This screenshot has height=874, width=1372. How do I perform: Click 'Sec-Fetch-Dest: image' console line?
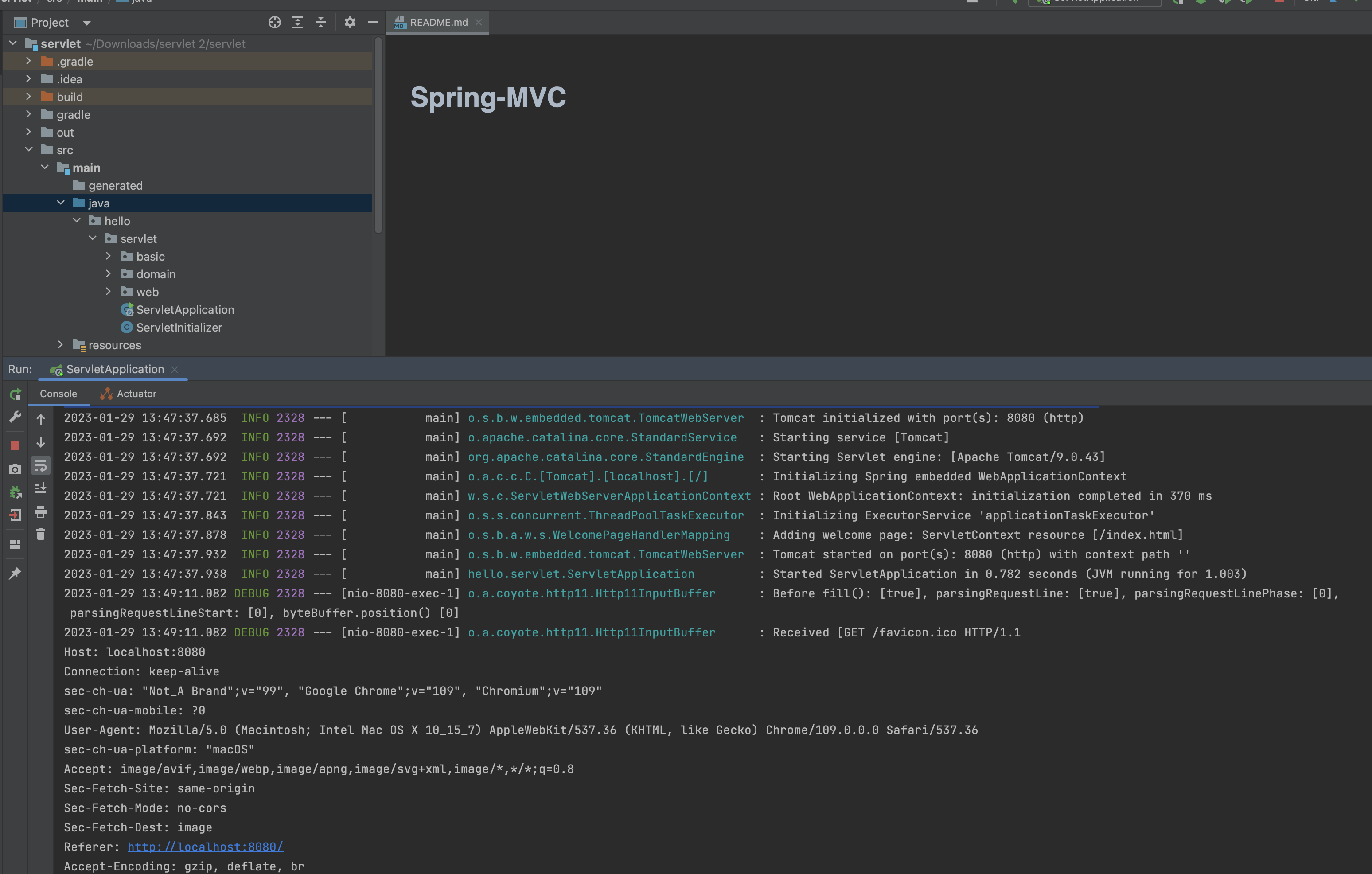(138, 827)
